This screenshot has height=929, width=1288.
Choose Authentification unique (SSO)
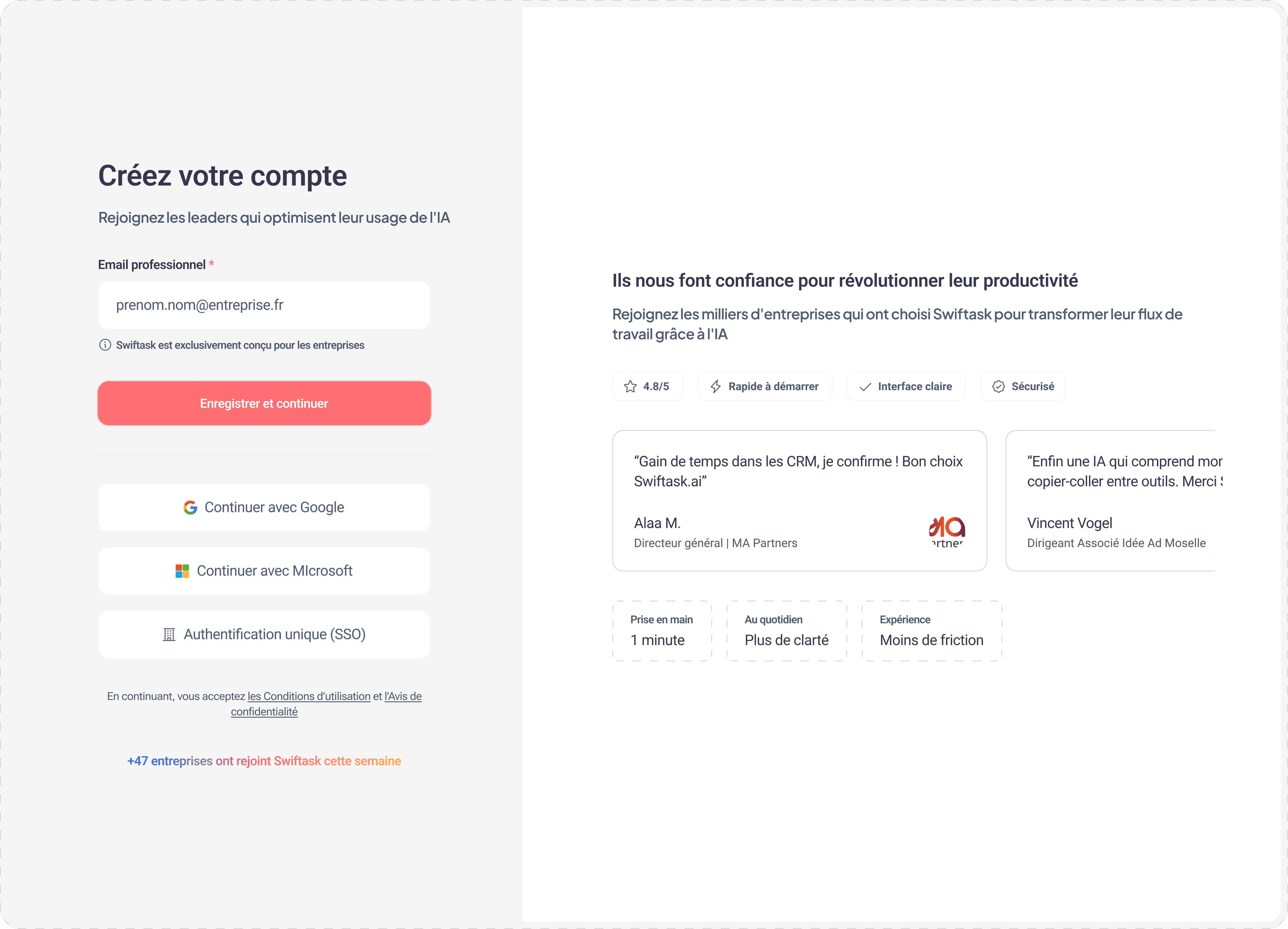(x=264, y=635)
